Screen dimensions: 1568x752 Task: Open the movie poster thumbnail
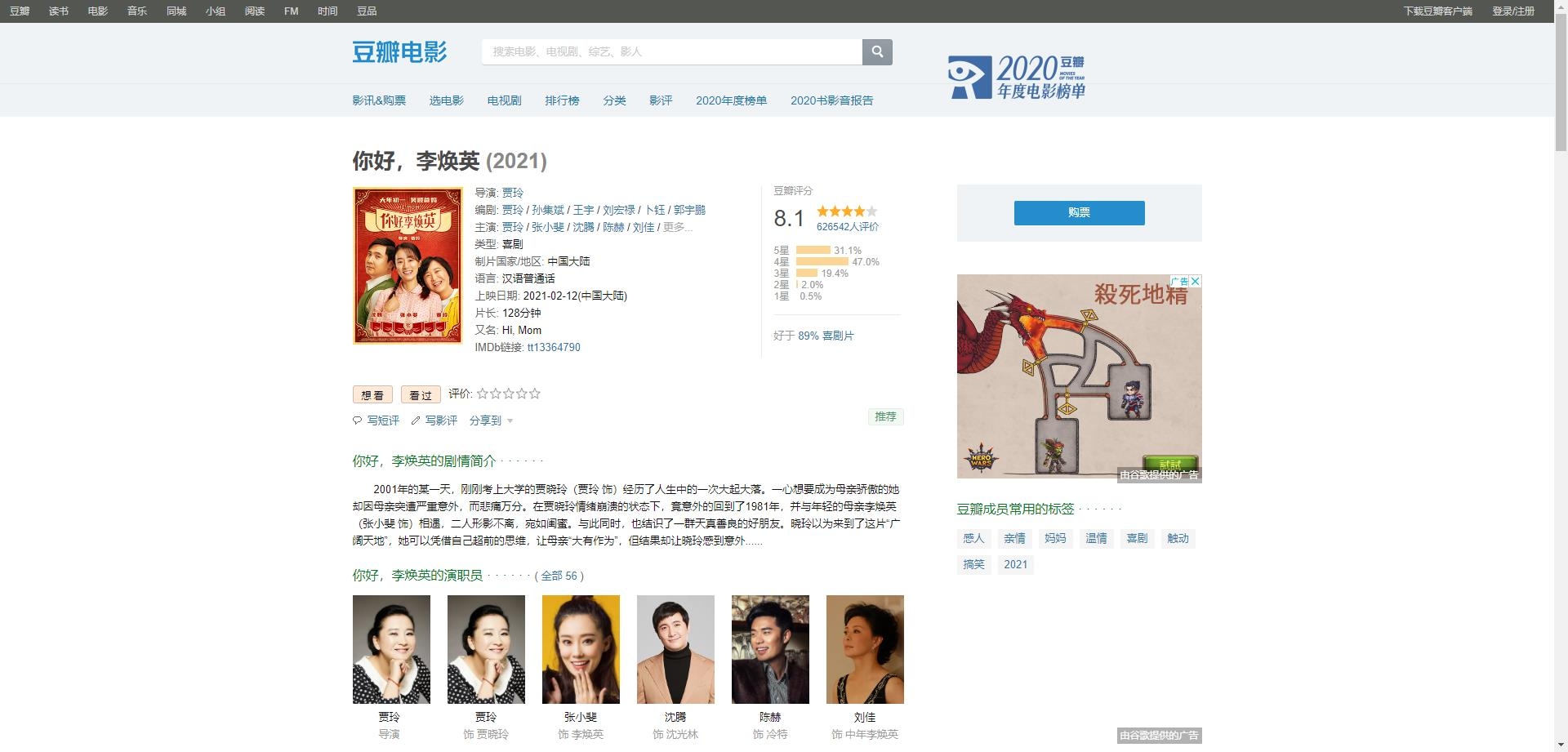pyautogui.click(x=408, y=265)
